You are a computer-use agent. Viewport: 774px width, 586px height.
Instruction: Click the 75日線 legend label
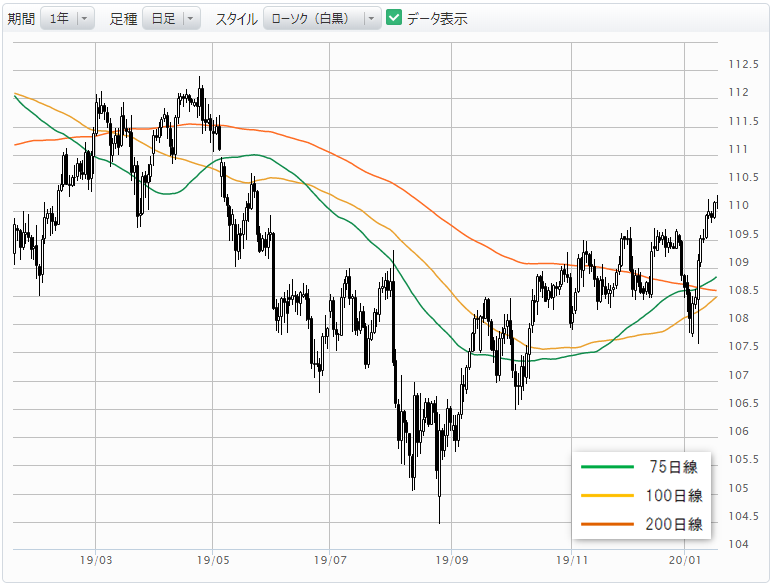click(673, 467)
